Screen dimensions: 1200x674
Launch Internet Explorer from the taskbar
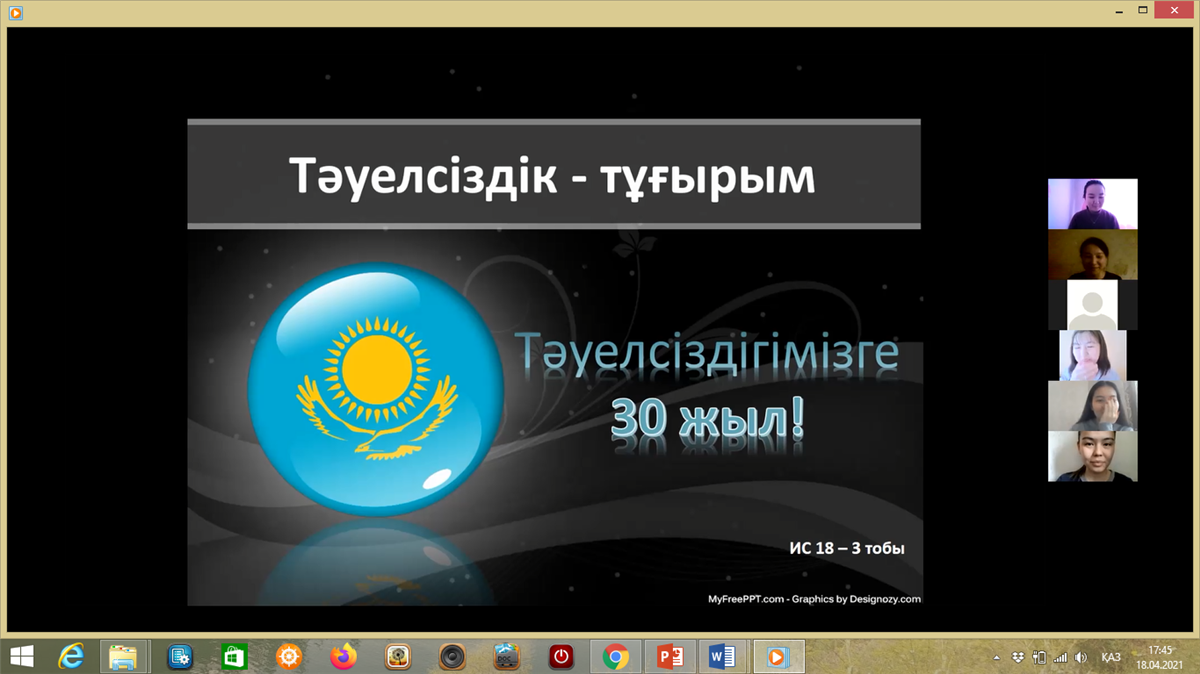click(71, 656)
